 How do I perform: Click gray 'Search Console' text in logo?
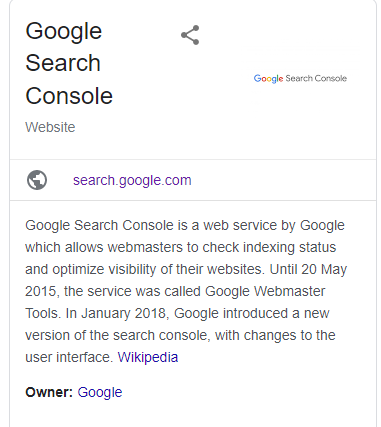point(316,78)
